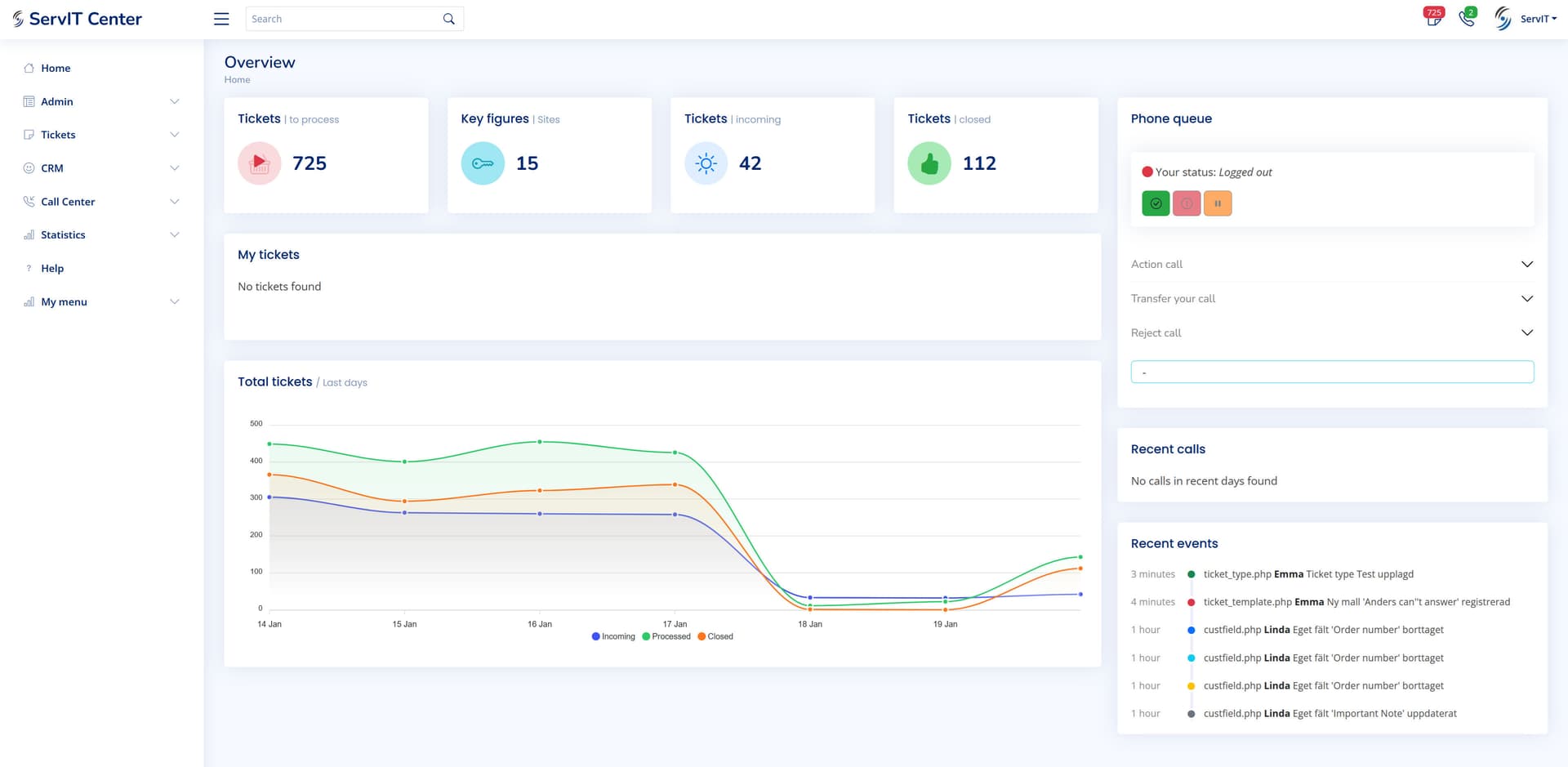1568x767 pixels.
Task: Click the thumbs-up icon in Tickets closed
Action: pyautogui.click(x=929, y=163)
